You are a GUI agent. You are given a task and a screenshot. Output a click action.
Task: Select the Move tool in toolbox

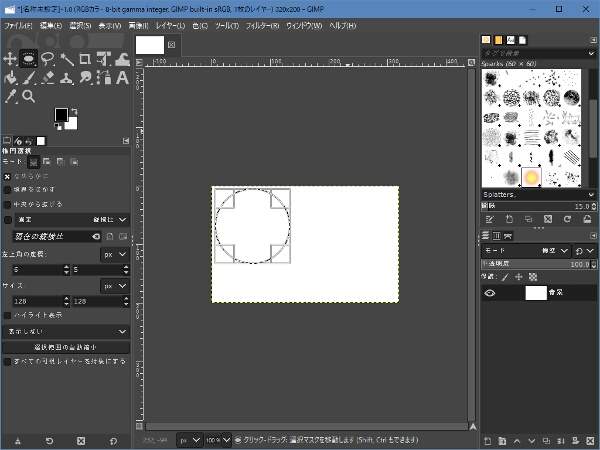point(11,59)
